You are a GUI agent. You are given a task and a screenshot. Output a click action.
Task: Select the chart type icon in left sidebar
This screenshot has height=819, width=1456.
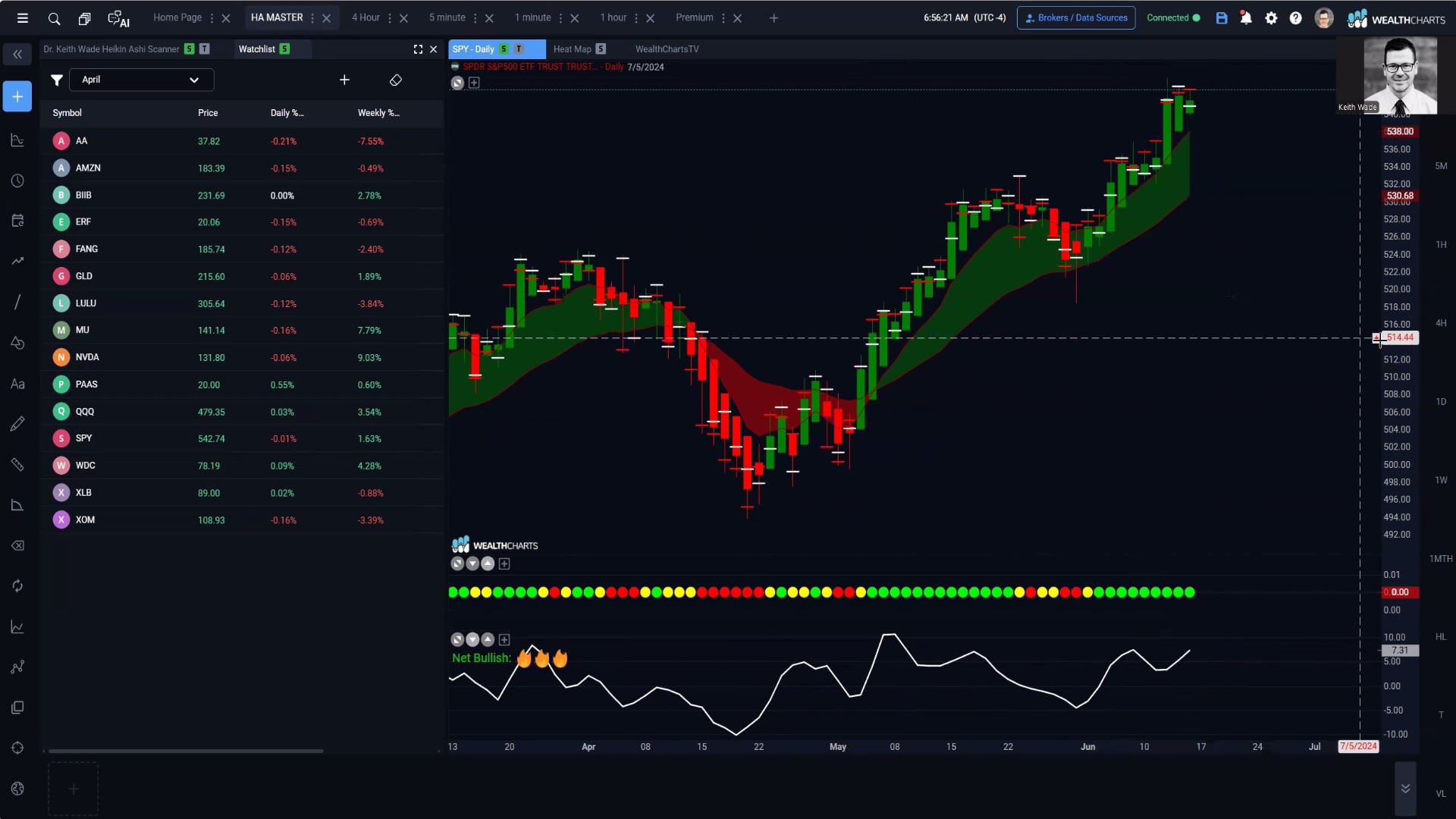point(17,140)
